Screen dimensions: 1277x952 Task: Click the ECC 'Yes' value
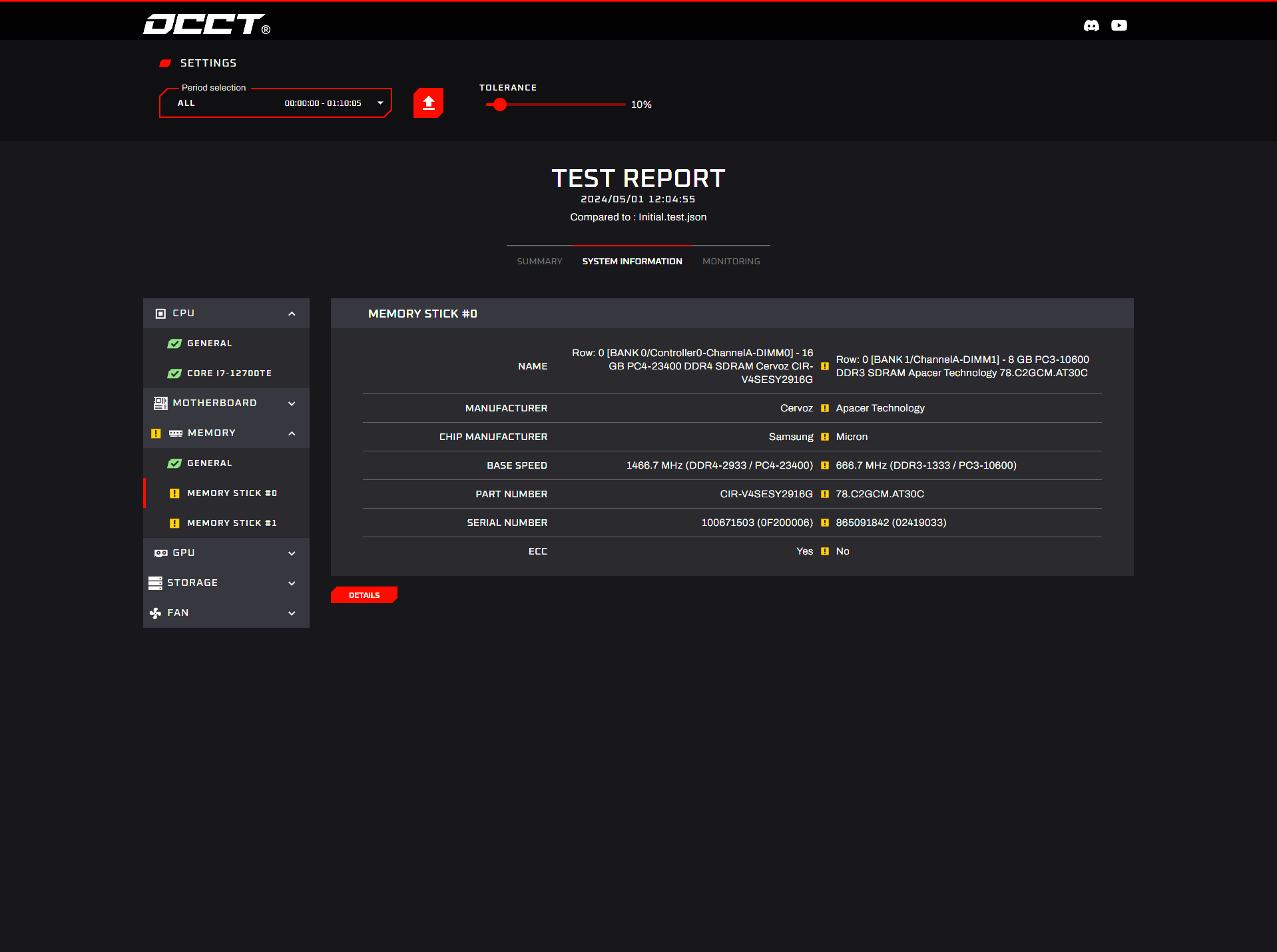[804, 551]
